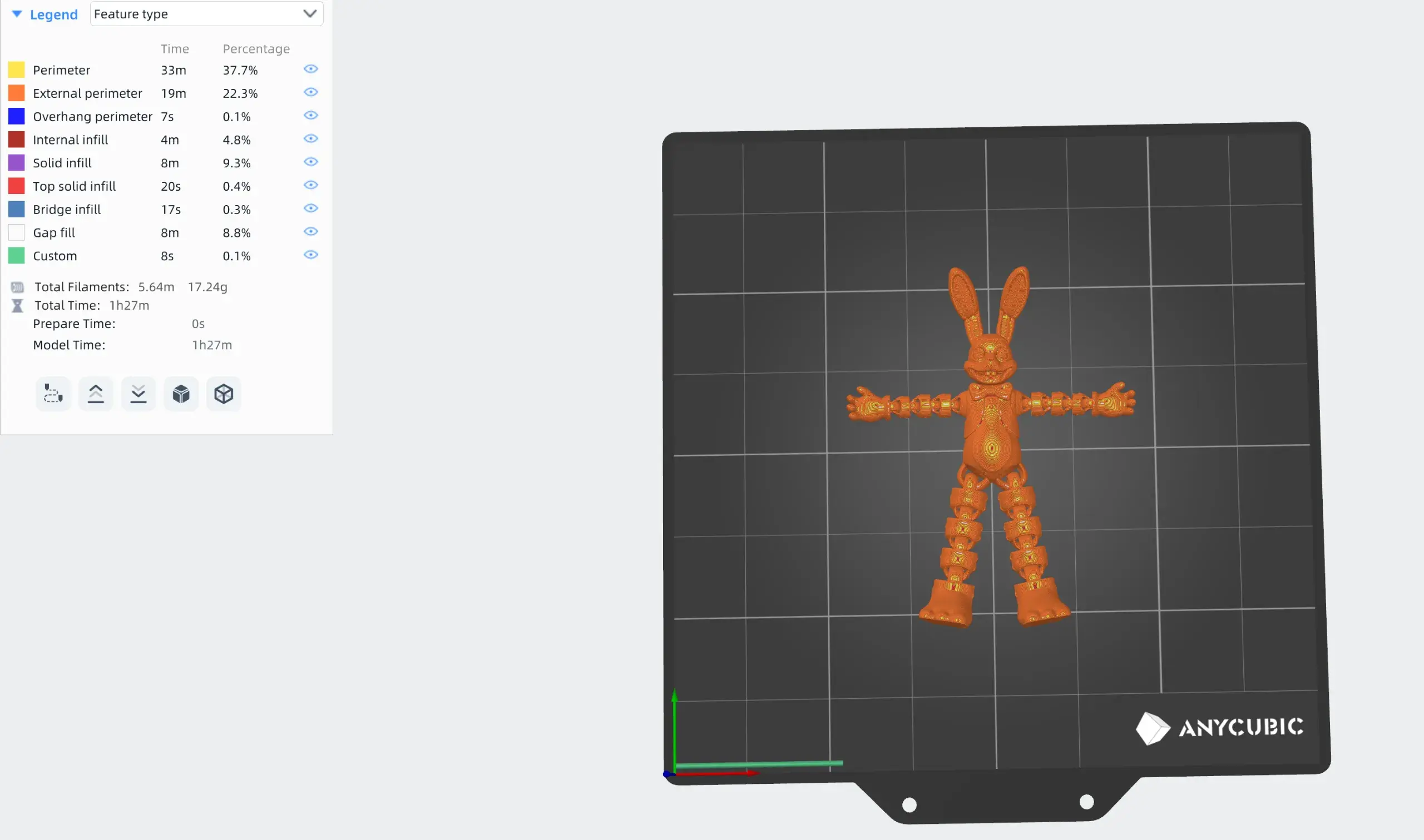Hide Custom feature using its eye icon

tap(311, 255)
